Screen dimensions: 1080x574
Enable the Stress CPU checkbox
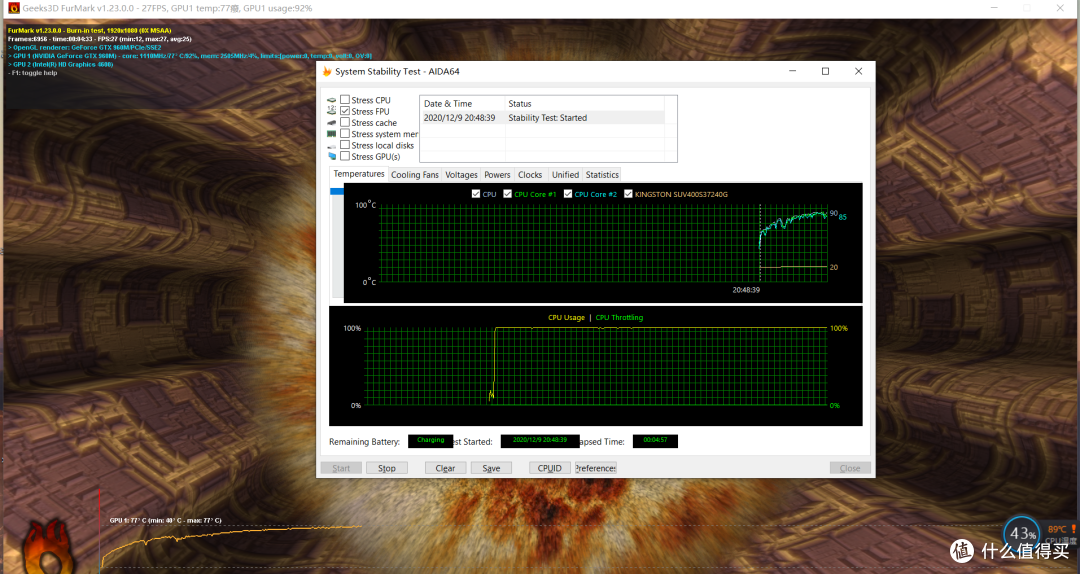(345, 100)
